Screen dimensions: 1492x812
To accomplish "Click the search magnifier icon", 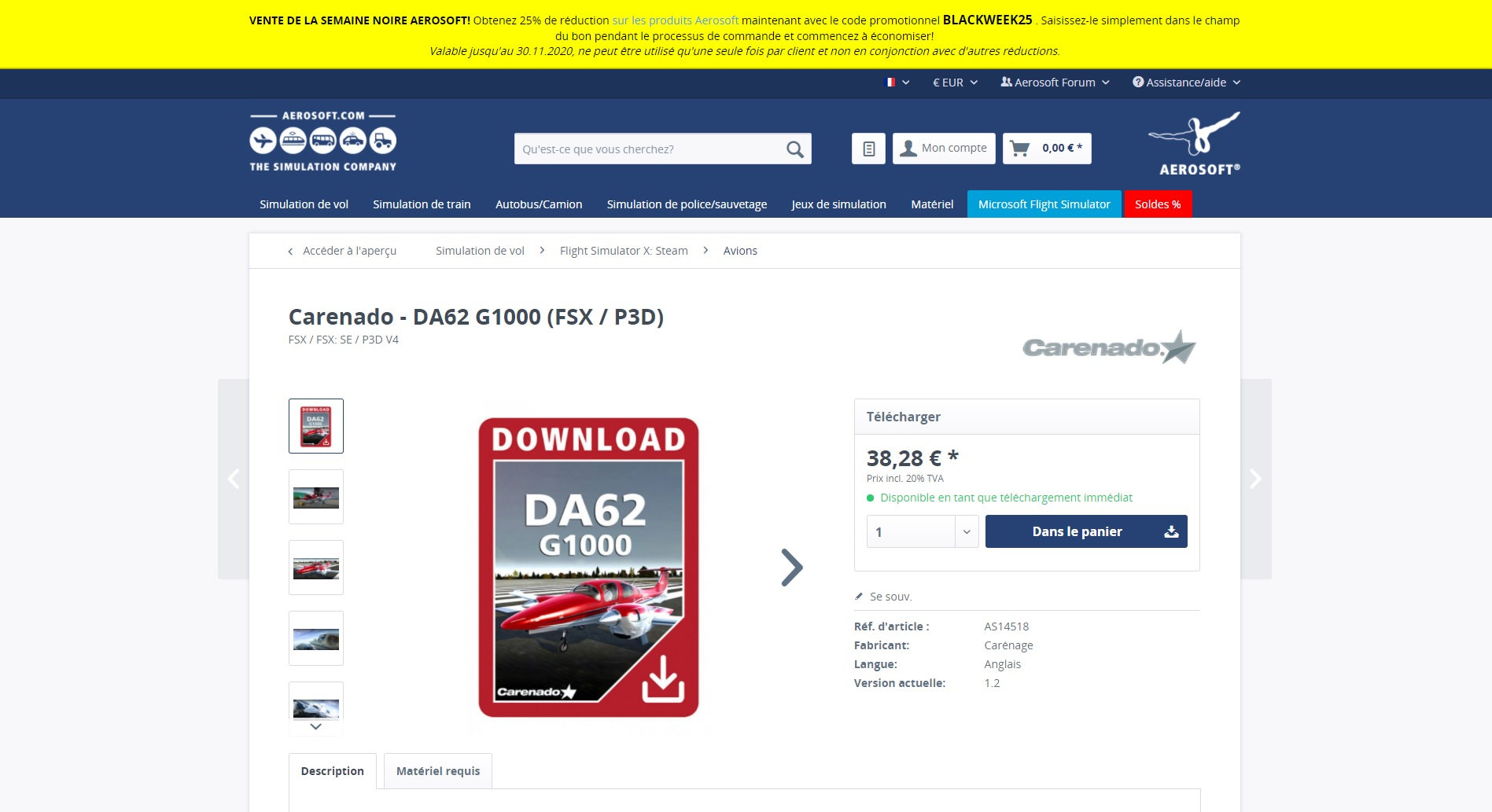I will coord(795,149).
